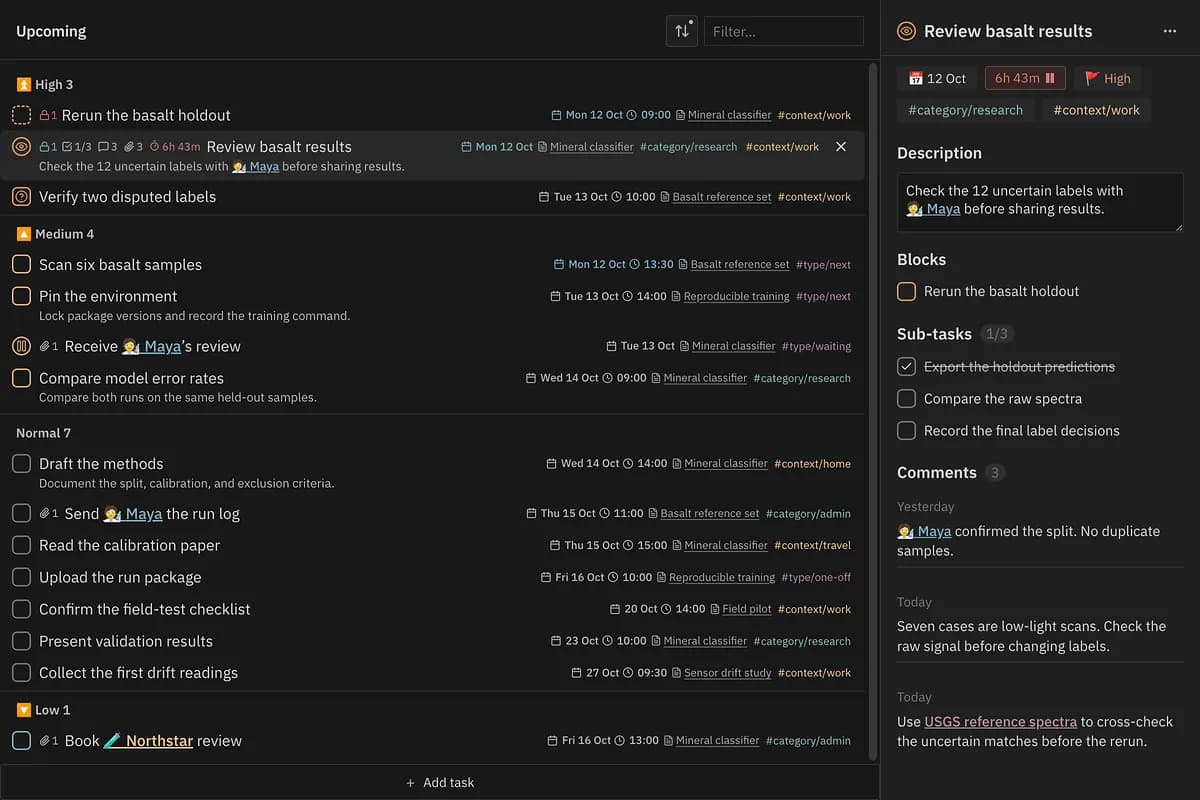The height and width of the screenshot is (800, 1200).
Task: Collapse the High 3 group
Action: point(45,85)
